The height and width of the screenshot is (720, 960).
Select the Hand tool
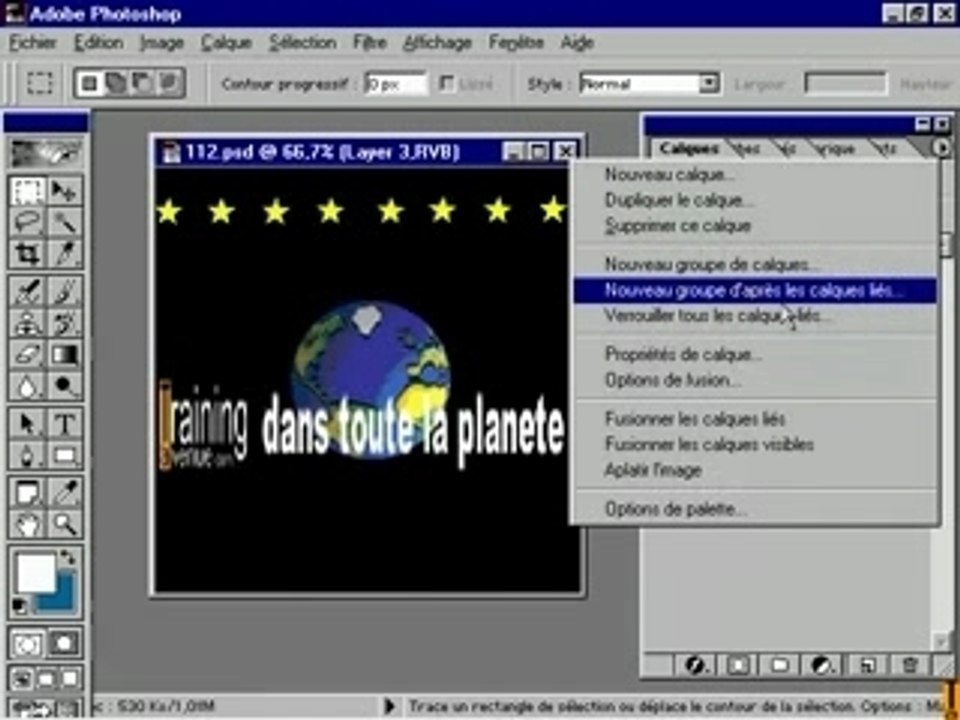tap(27, 524)
